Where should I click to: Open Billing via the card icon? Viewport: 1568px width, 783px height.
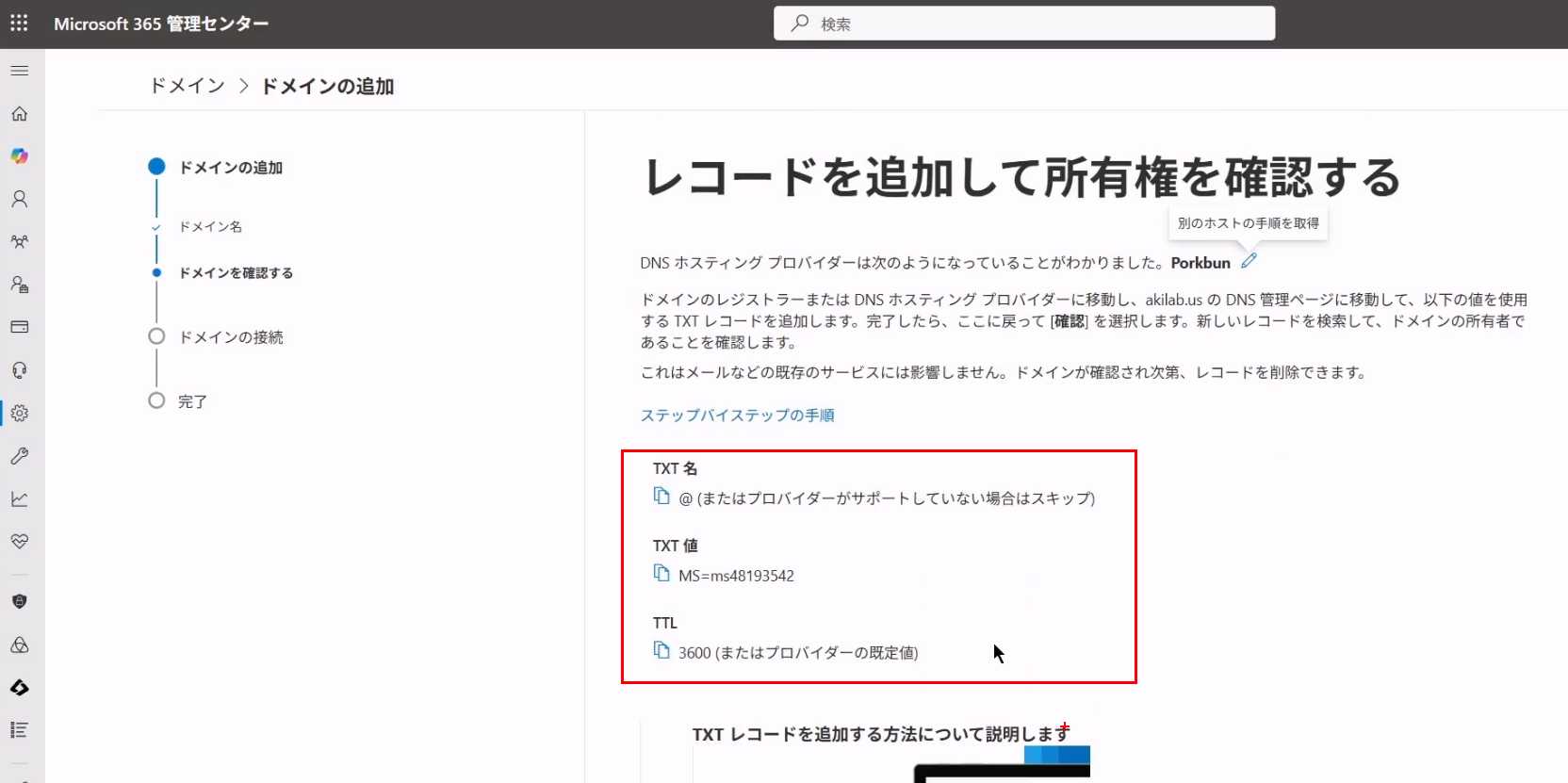[19, 327]
